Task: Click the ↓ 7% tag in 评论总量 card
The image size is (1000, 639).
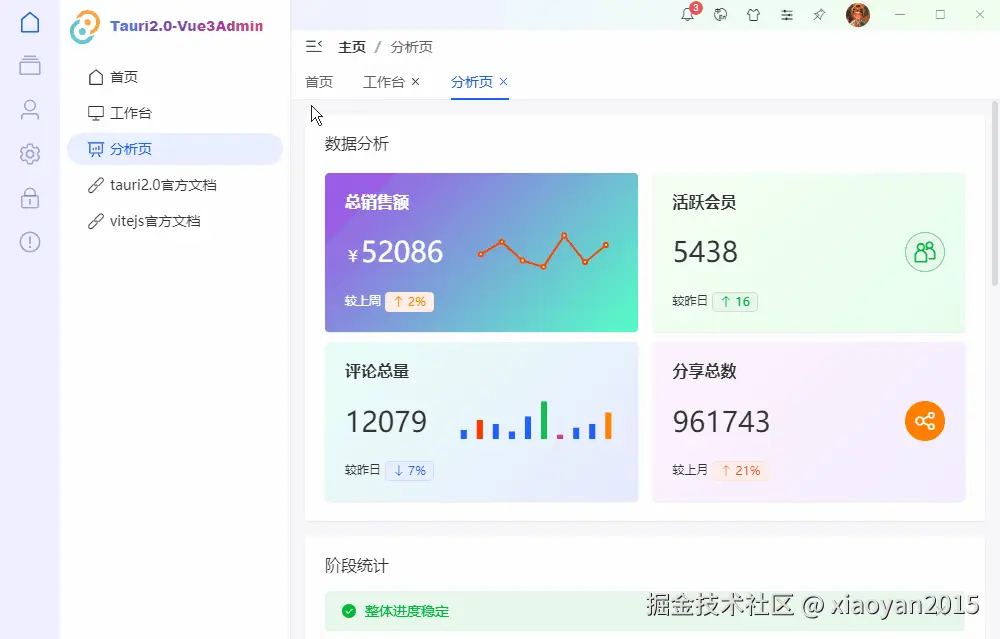Action: click(409, 471)
